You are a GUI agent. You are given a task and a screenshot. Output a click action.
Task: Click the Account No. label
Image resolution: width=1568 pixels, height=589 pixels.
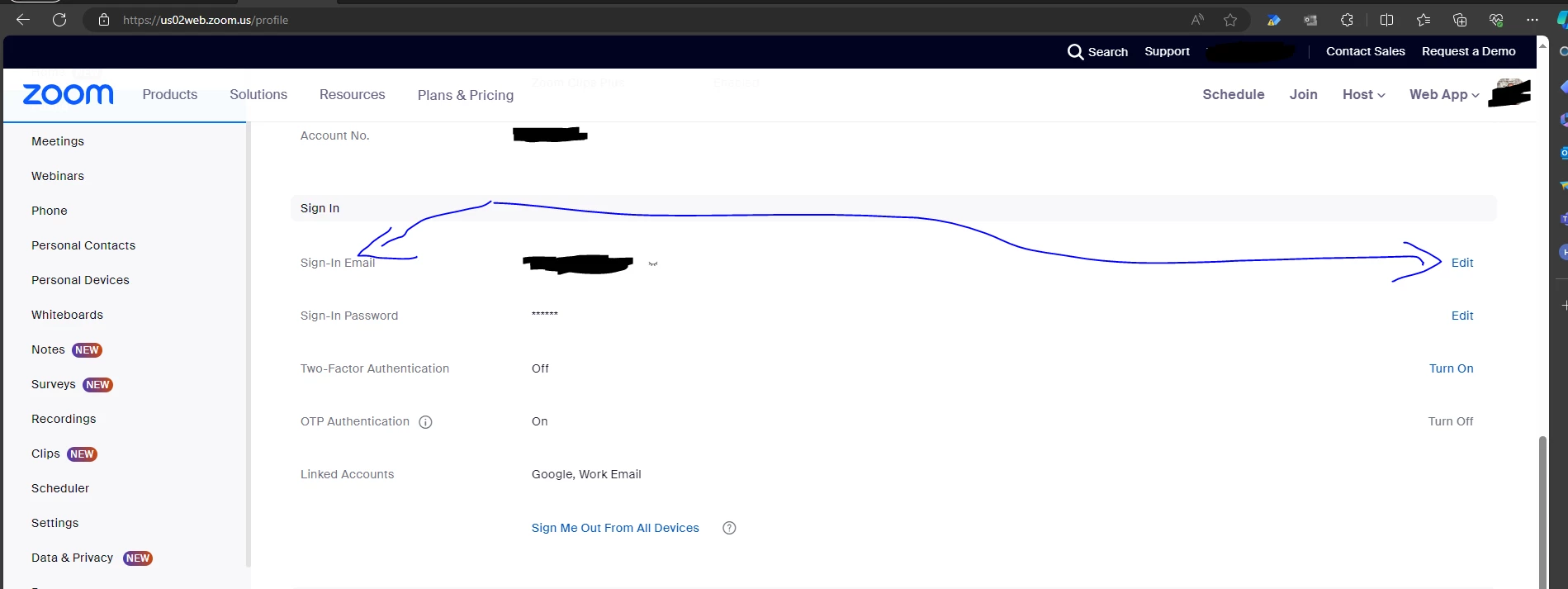pyautogui.click(x=334, y=135)
